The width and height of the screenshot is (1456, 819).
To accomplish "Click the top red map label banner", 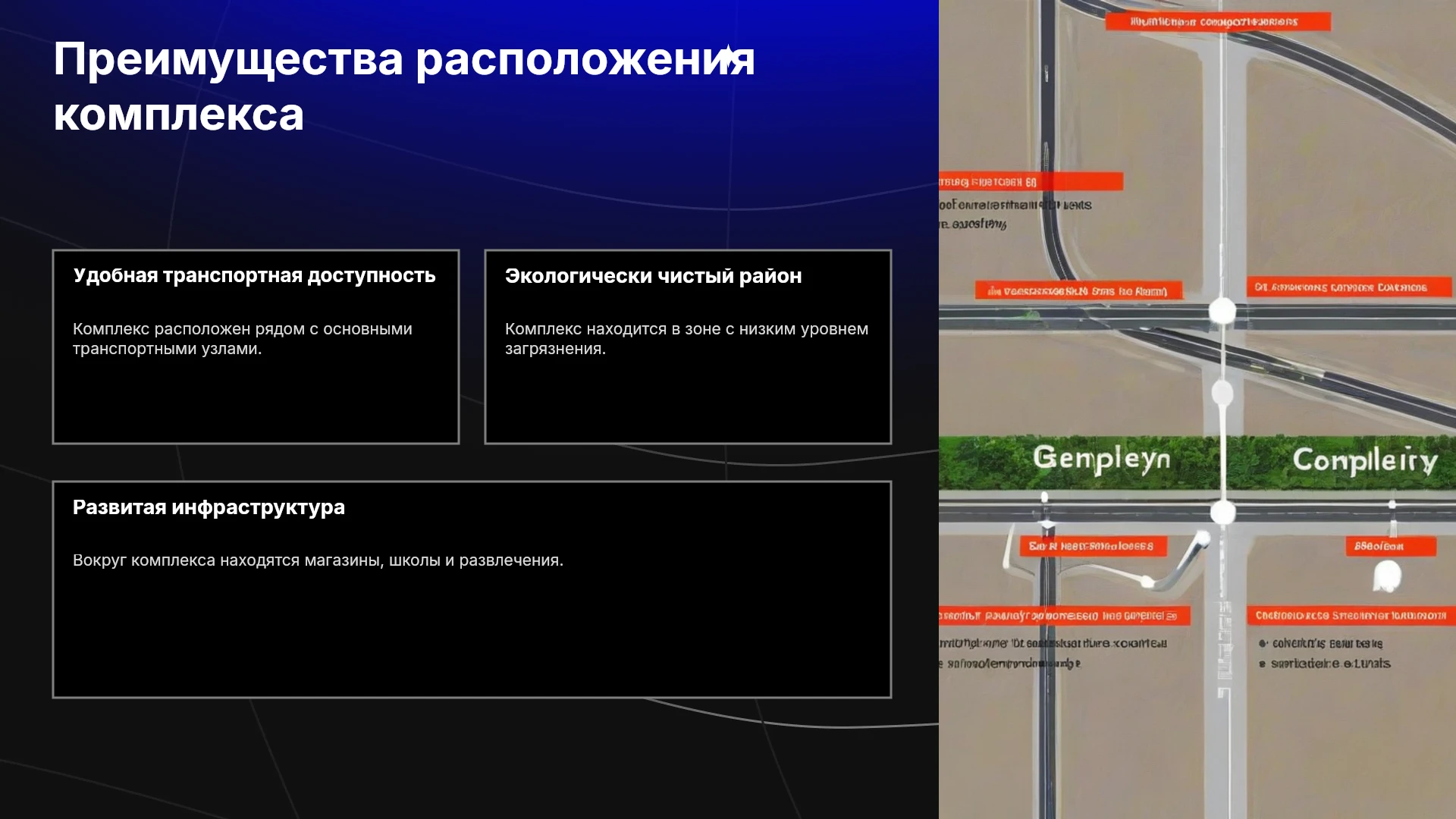I will (x=1218, y=22).
